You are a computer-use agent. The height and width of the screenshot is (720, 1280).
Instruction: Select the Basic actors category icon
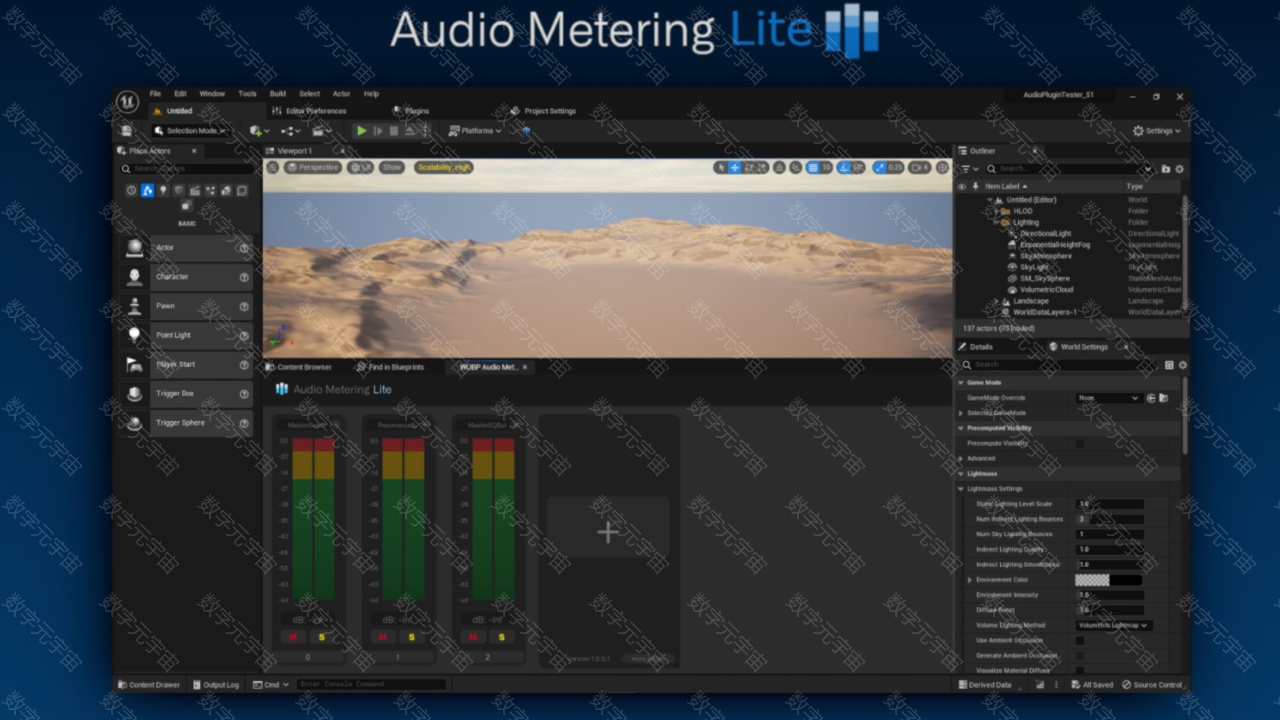(x=147, y=190)
